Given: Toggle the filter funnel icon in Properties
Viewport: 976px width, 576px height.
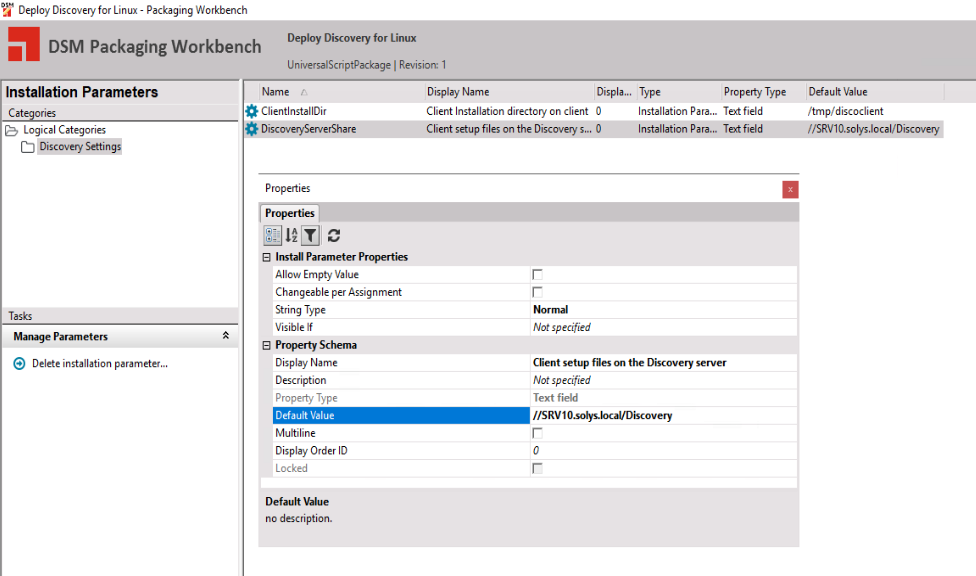Looking at the screenshot, I should coord(311,235).
